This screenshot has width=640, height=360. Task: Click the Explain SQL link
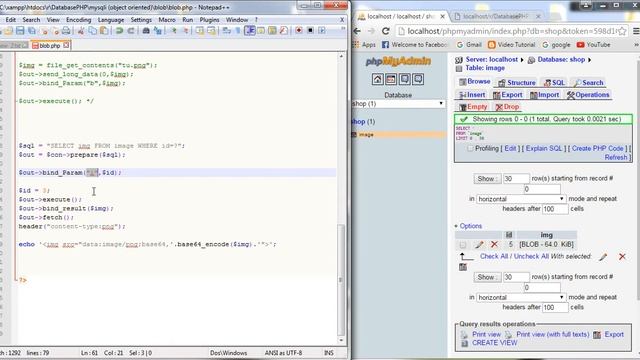(544, 149)
